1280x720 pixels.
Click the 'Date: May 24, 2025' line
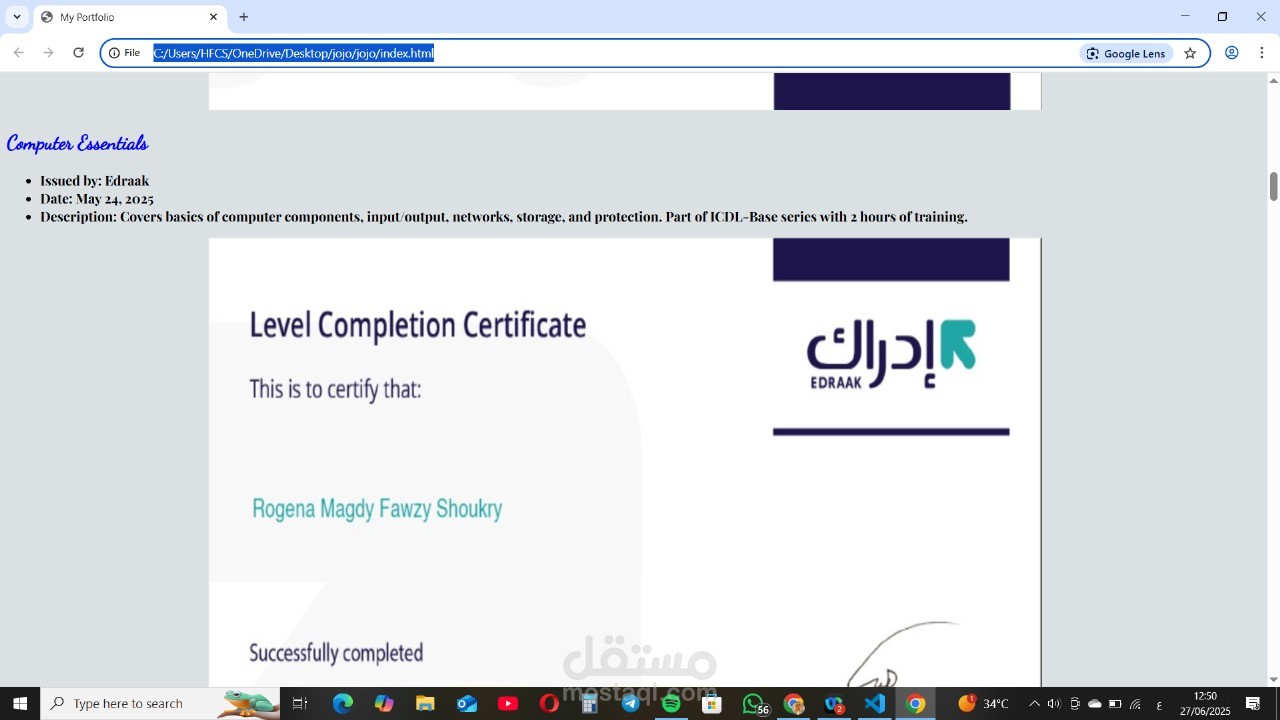[x=97, y=199]
